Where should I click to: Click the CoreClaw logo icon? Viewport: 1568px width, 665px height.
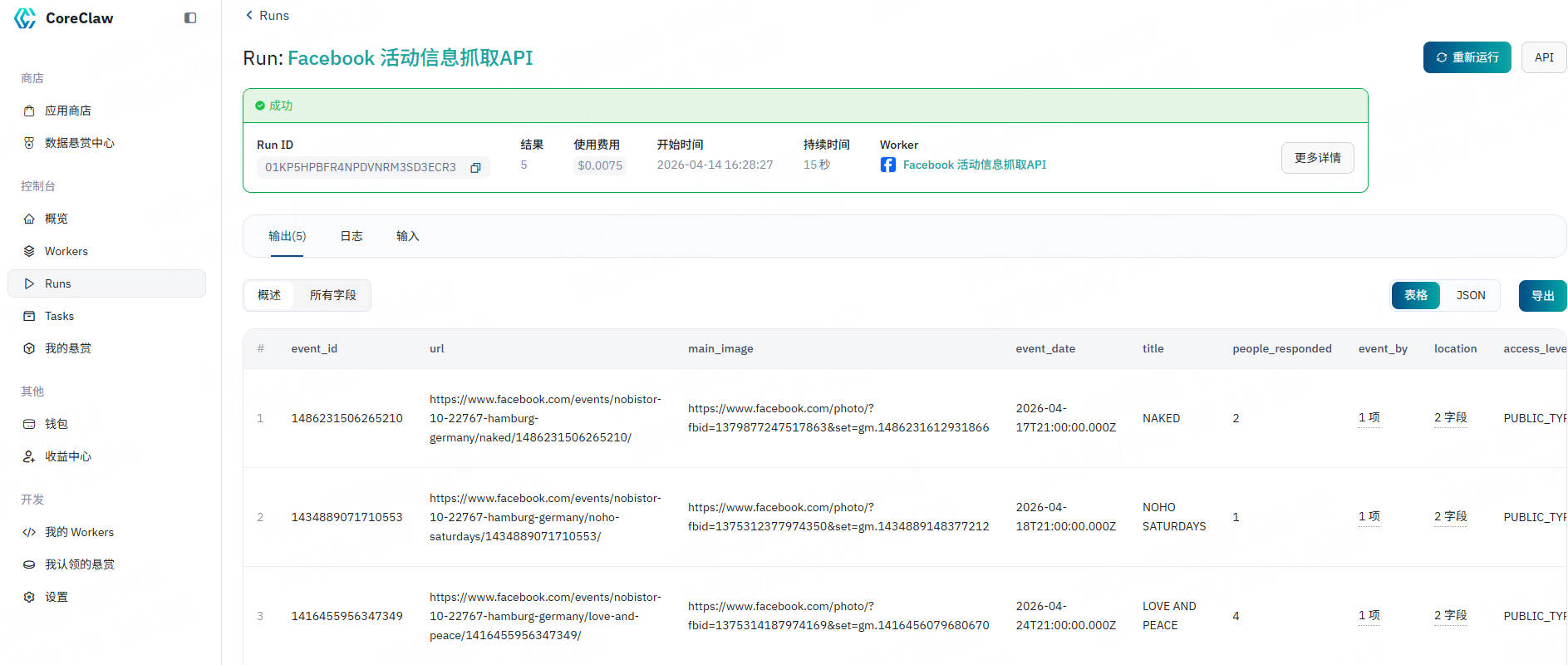tap(25, 18)
